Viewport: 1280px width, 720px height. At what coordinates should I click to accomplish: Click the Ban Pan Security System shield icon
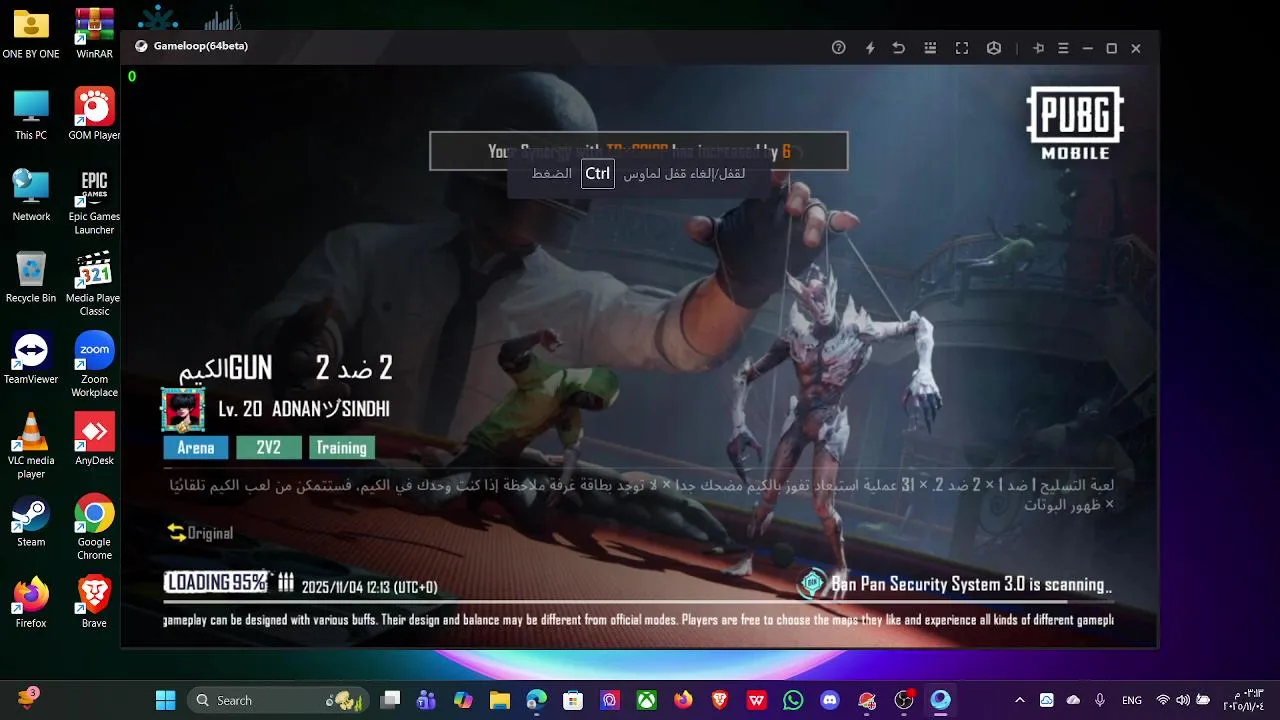click(x=812, y=584)
